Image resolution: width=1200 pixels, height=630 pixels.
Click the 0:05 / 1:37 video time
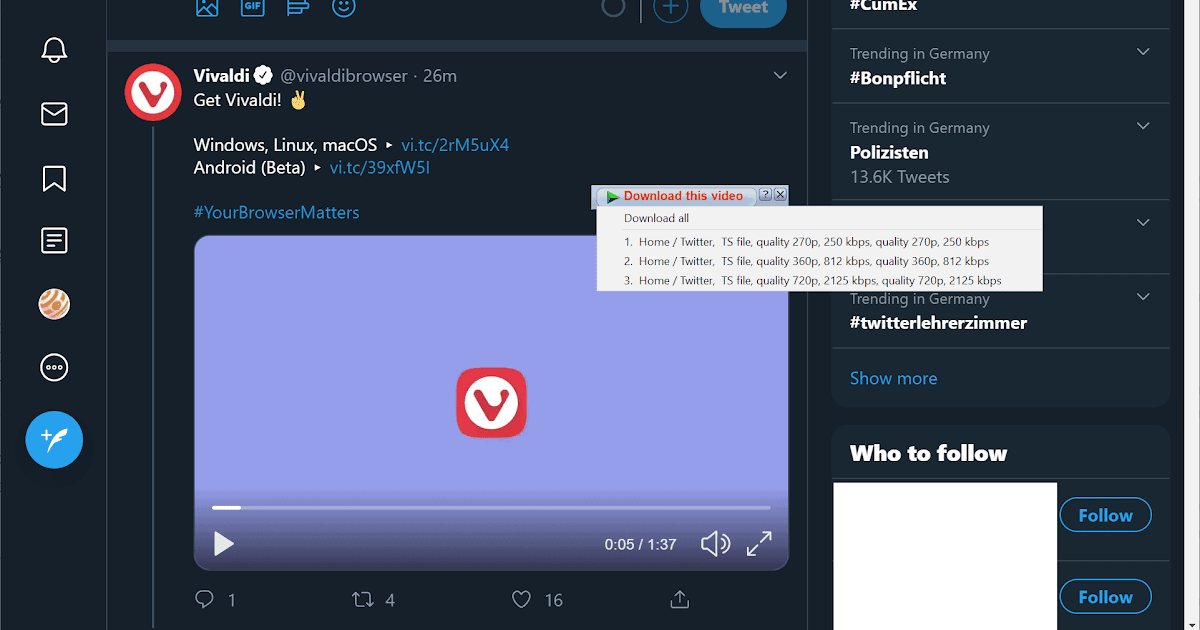640,545
